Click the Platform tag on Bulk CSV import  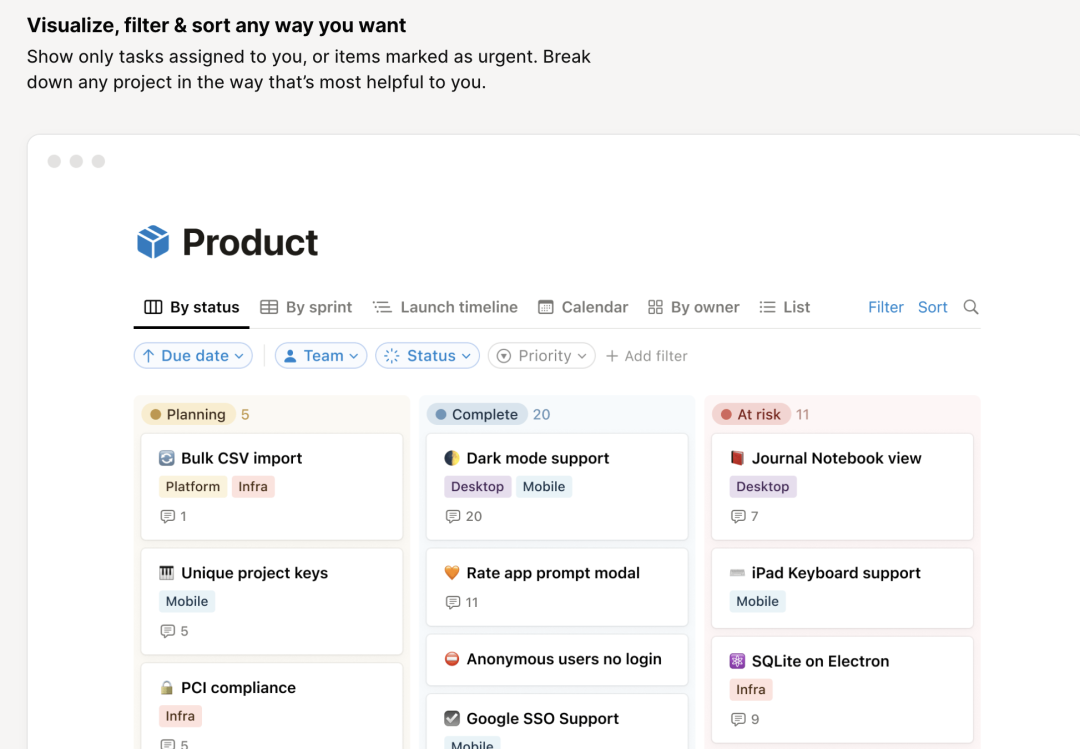click(193, 486)
